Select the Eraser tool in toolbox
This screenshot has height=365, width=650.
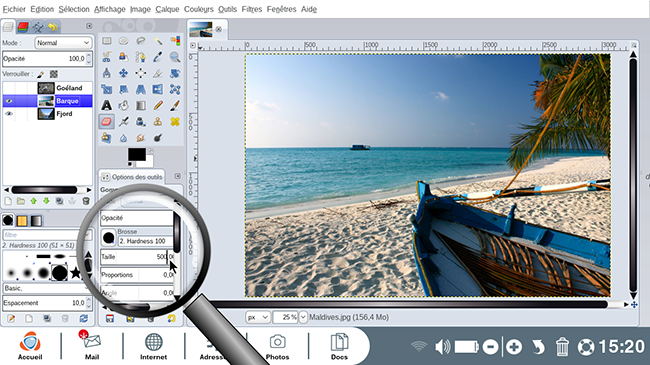[x=107, y=122]
